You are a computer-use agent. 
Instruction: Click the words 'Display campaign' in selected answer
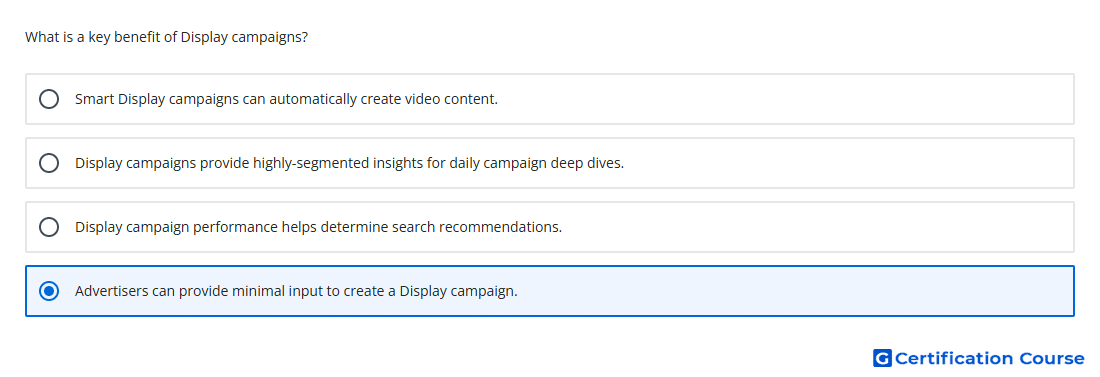[x=458, y=291]
